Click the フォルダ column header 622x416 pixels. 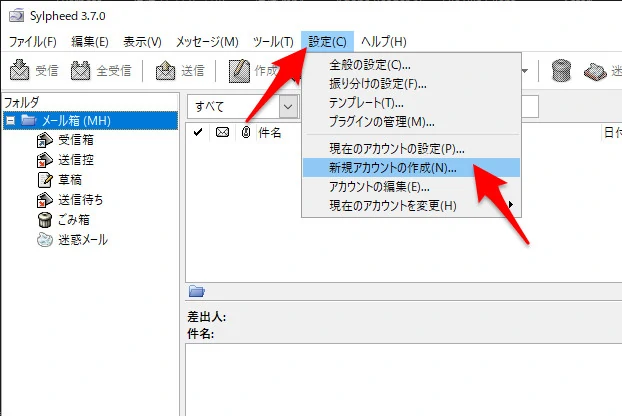(x=90, y=102)
